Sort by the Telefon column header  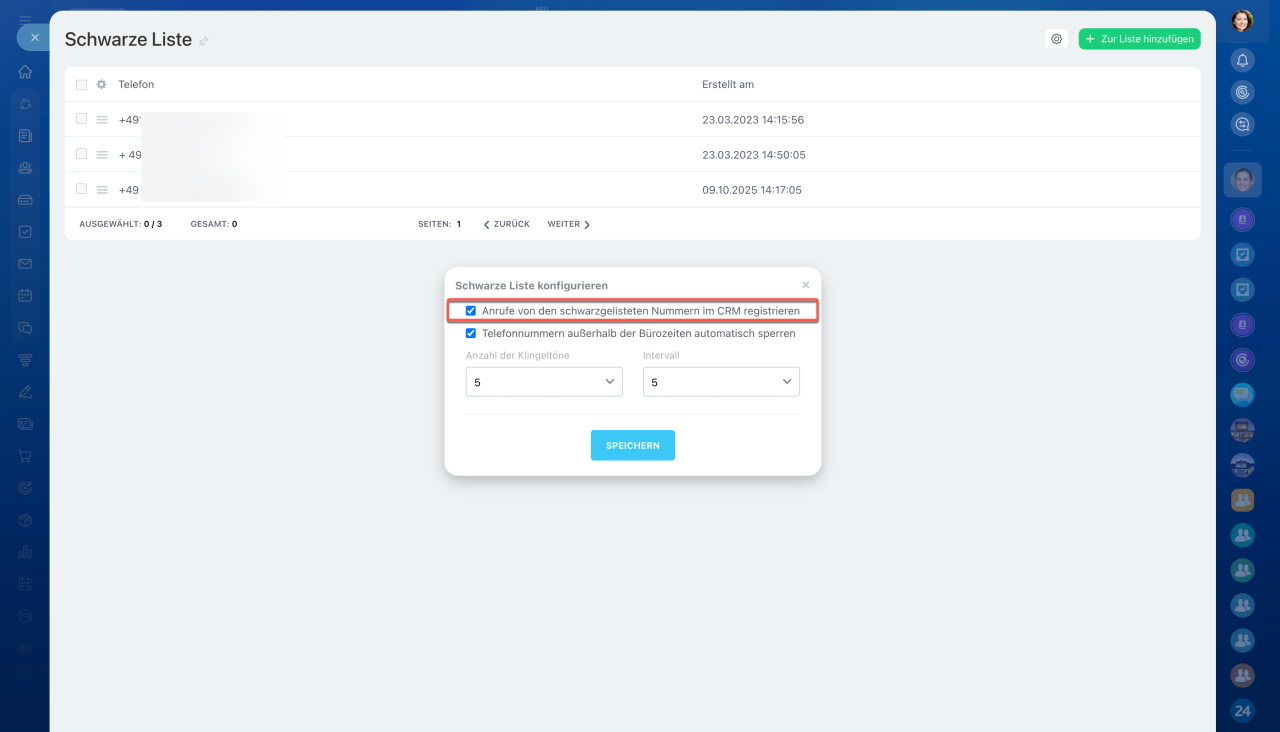pos(136,85)
